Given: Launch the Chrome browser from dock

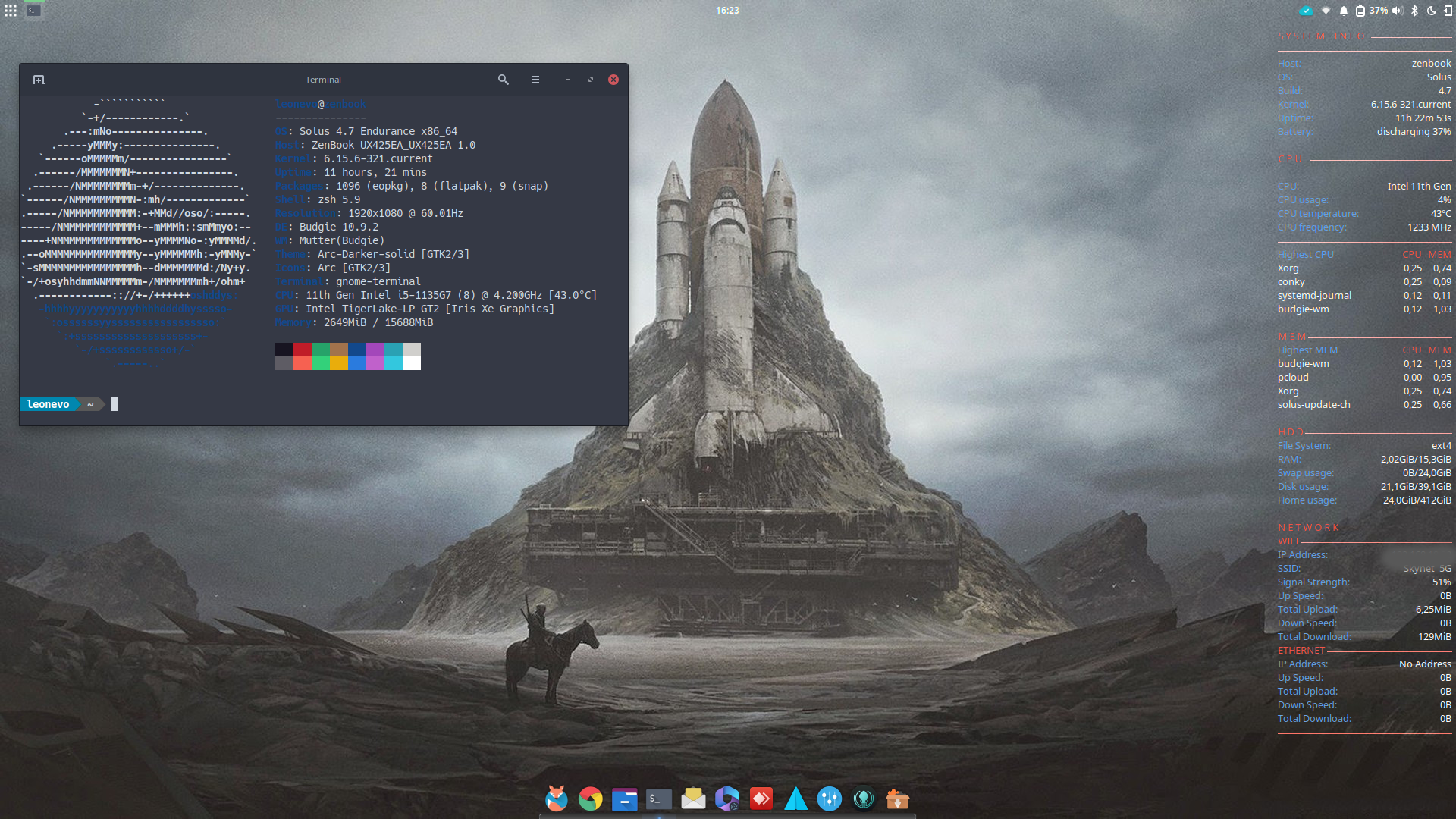Looking at the screenshot, I should pos(591,799).
